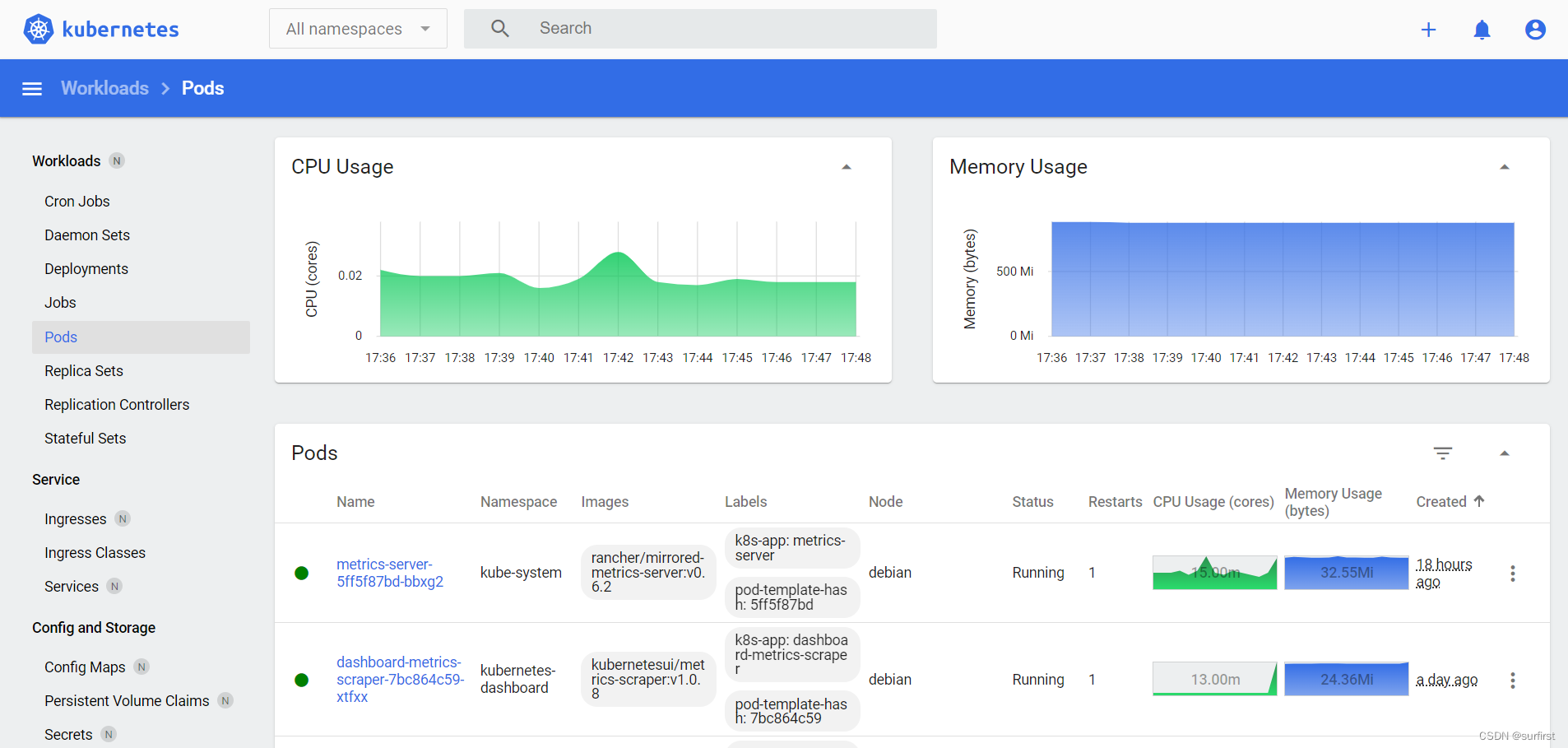1568x748 pixels.
Task: Open the user account icon
Action: pyautogui.click(x=1535, y=30)
